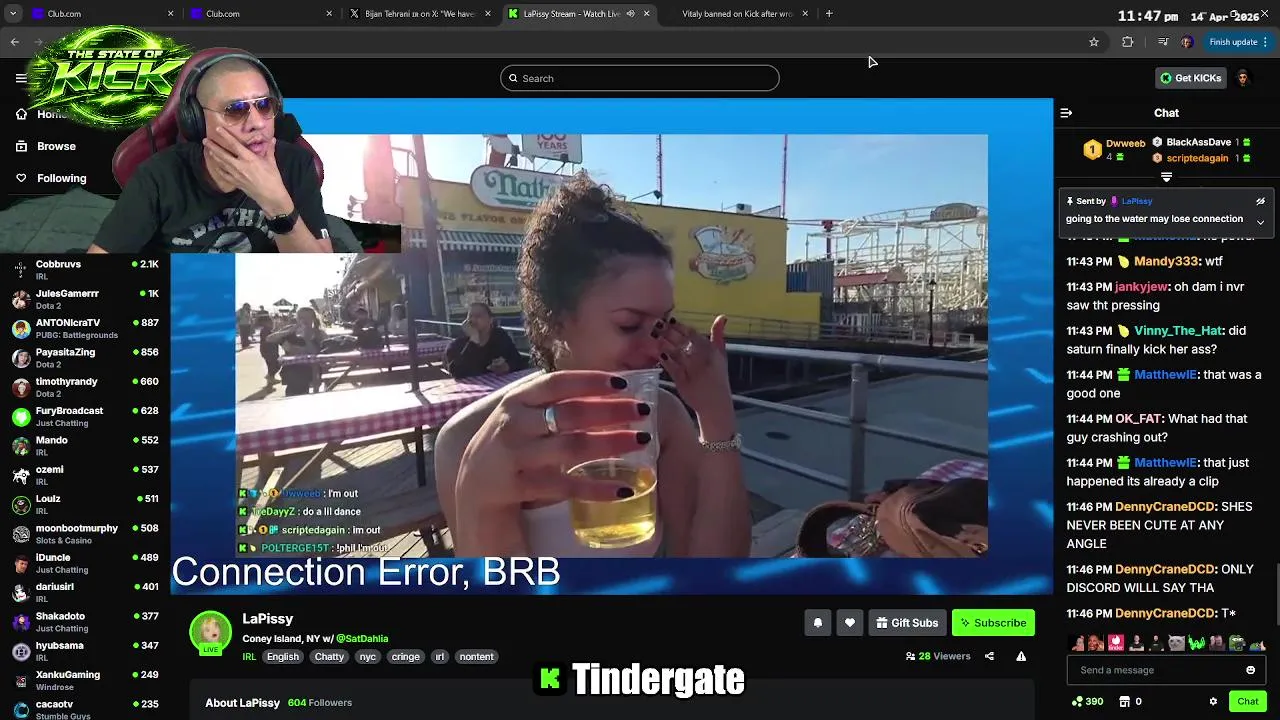Open ozemi channel in sidebar
This screenshot has height=720, width=1280.
point(85,475)
